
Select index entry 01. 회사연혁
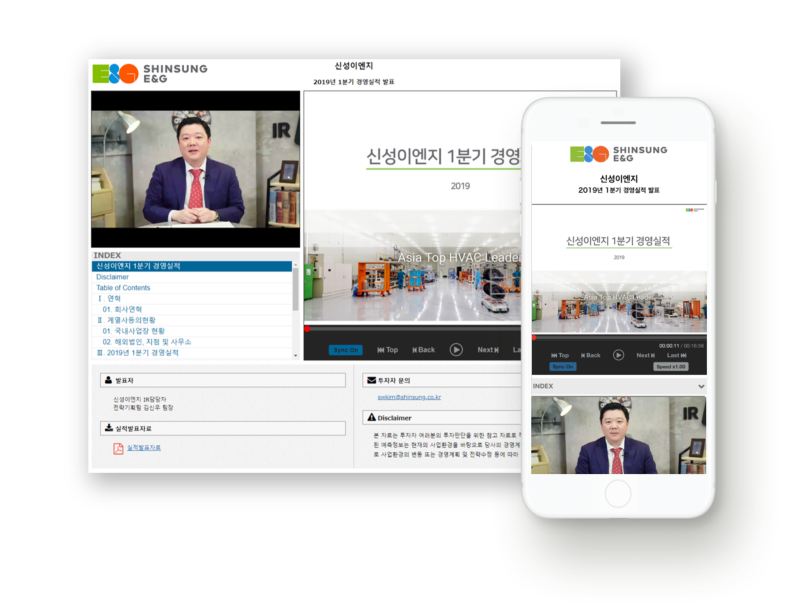(192, 309)
